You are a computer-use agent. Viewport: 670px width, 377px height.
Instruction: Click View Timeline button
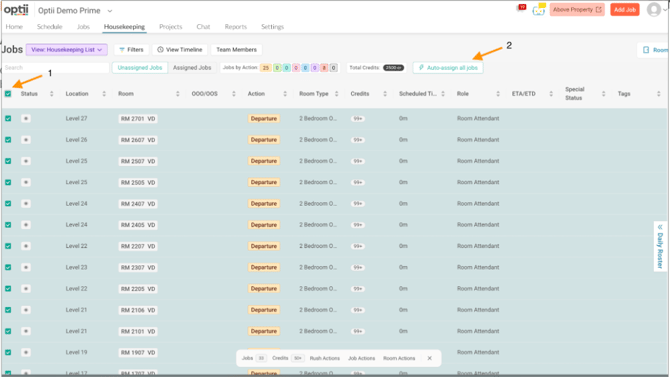[180, 50]
